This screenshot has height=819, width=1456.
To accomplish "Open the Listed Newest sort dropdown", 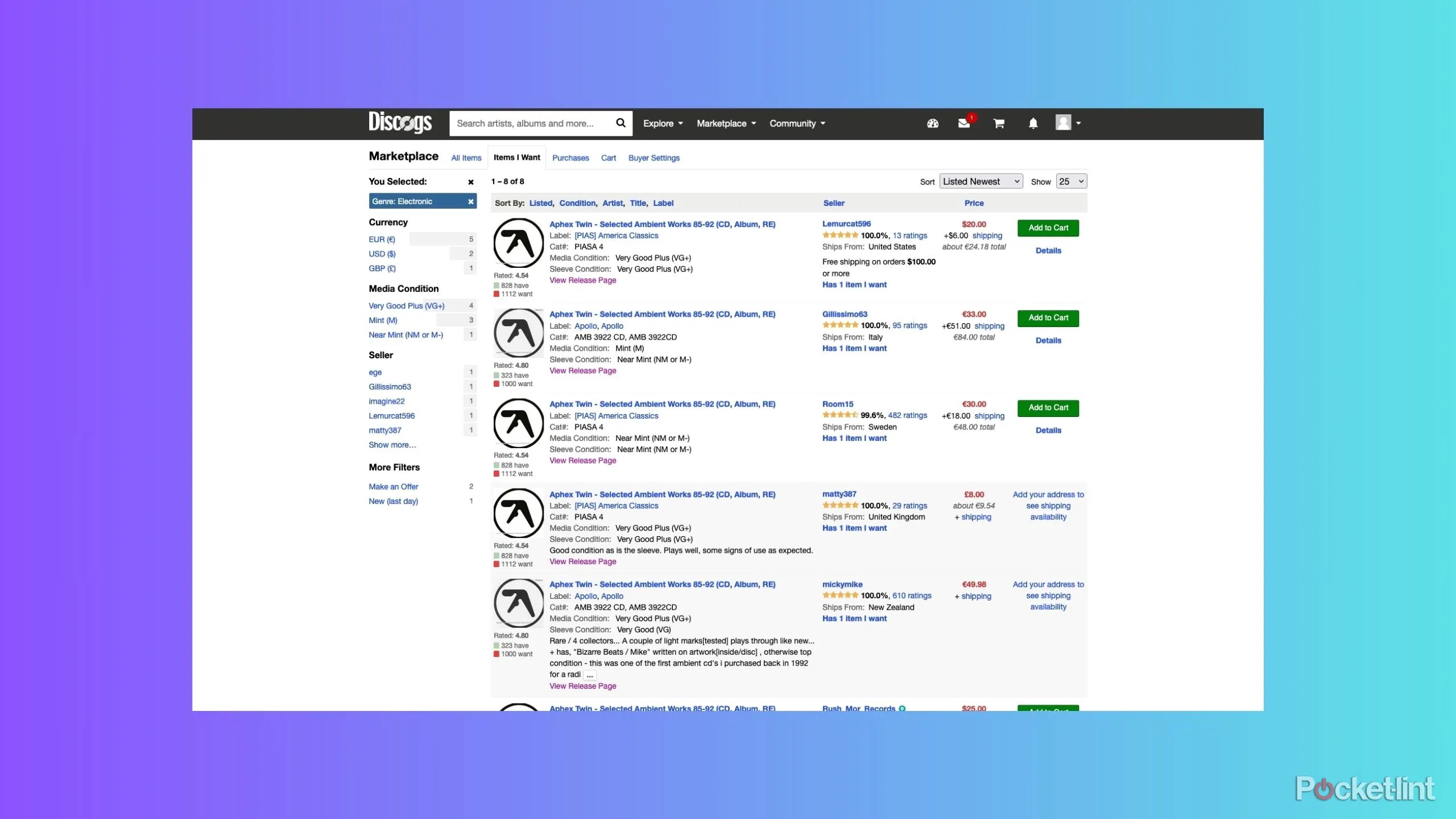I will 981,181.
